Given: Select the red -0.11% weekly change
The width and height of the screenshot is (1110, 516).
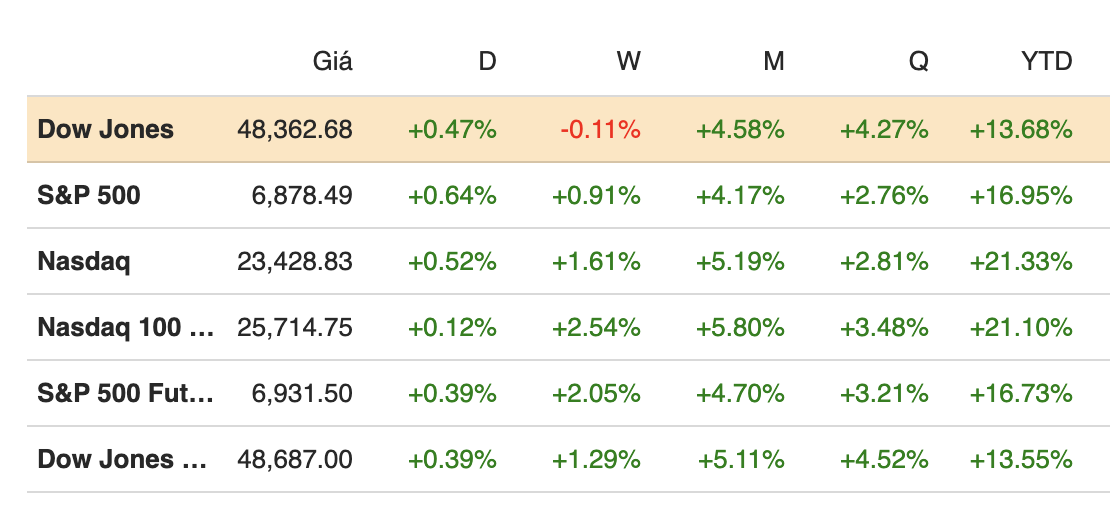Looking at the screenshot, I should click(x=600, y=129).
